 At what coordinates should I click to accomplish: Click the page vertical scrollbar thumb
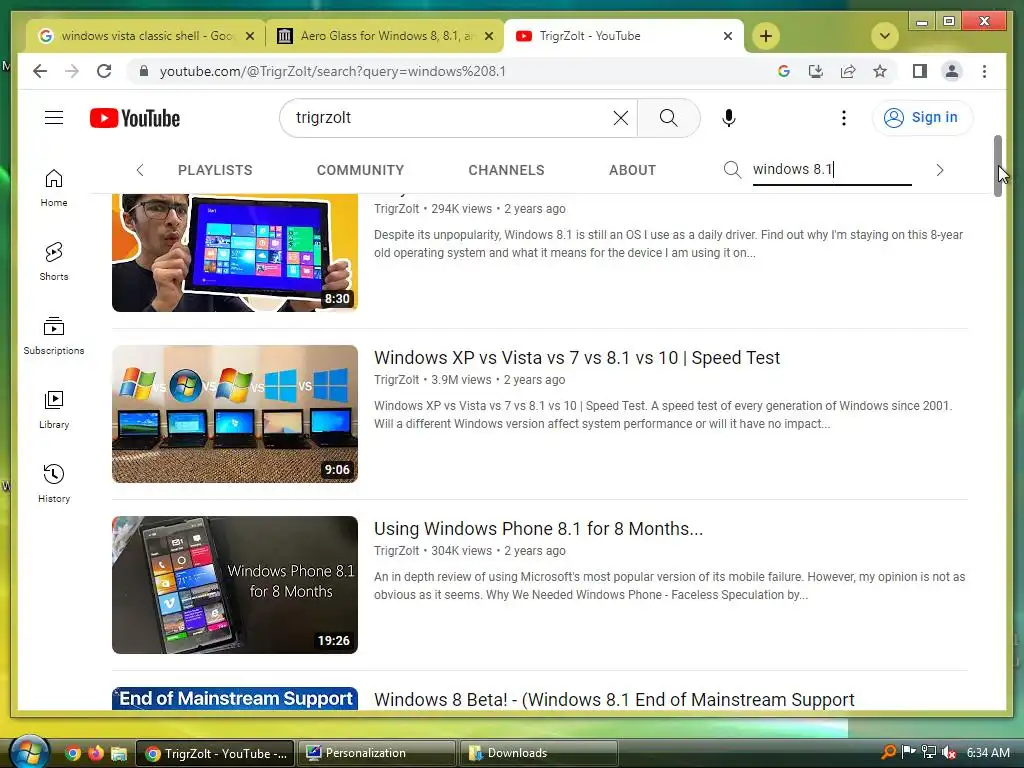(998, 165)
